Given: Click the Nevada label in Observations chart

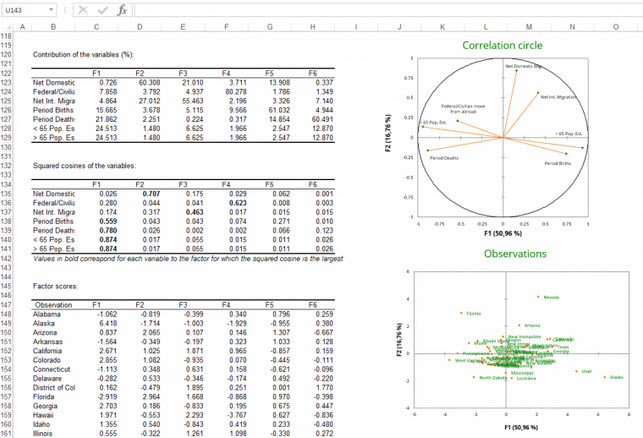Looking at the screenshot, I should [551, 297].
